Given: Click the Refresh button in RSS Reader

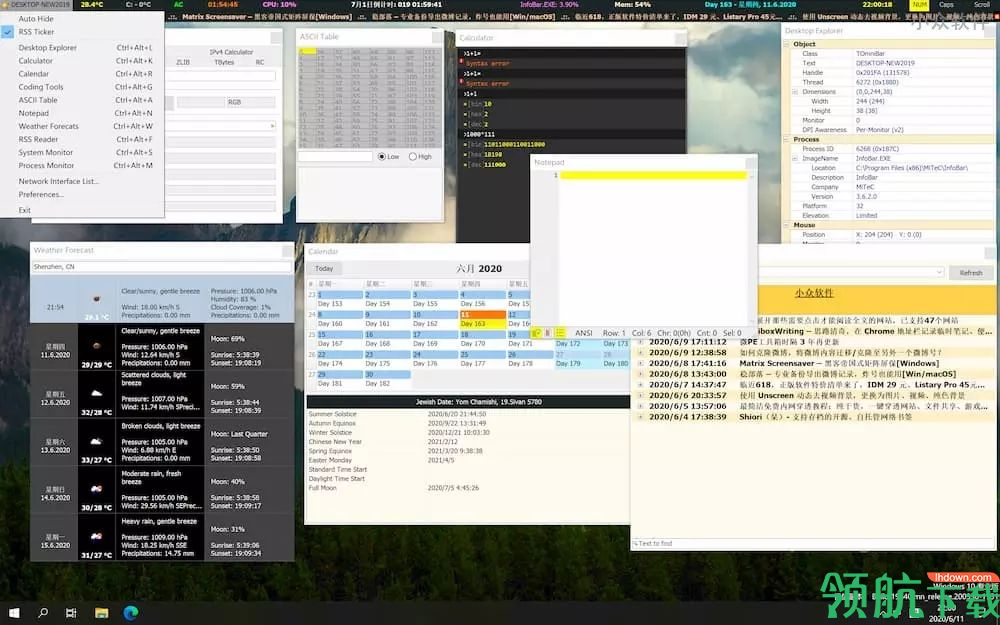Looking at the screenshot, I should coord(970,272).
